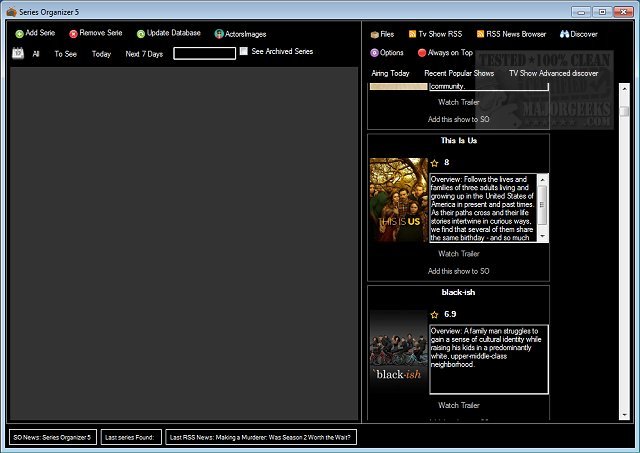This screenshot has height=453, width=640.
Task: Click the Remove Serie red icon
Action: click(73, 34)
